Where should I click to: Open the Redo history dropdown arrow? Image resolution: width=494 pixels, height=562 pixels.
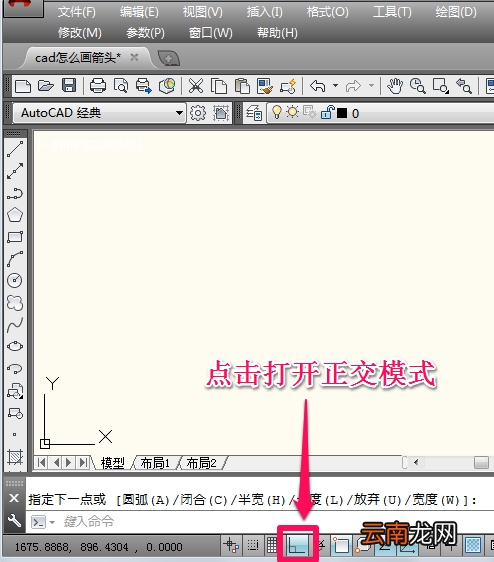(x=371, y=86)
